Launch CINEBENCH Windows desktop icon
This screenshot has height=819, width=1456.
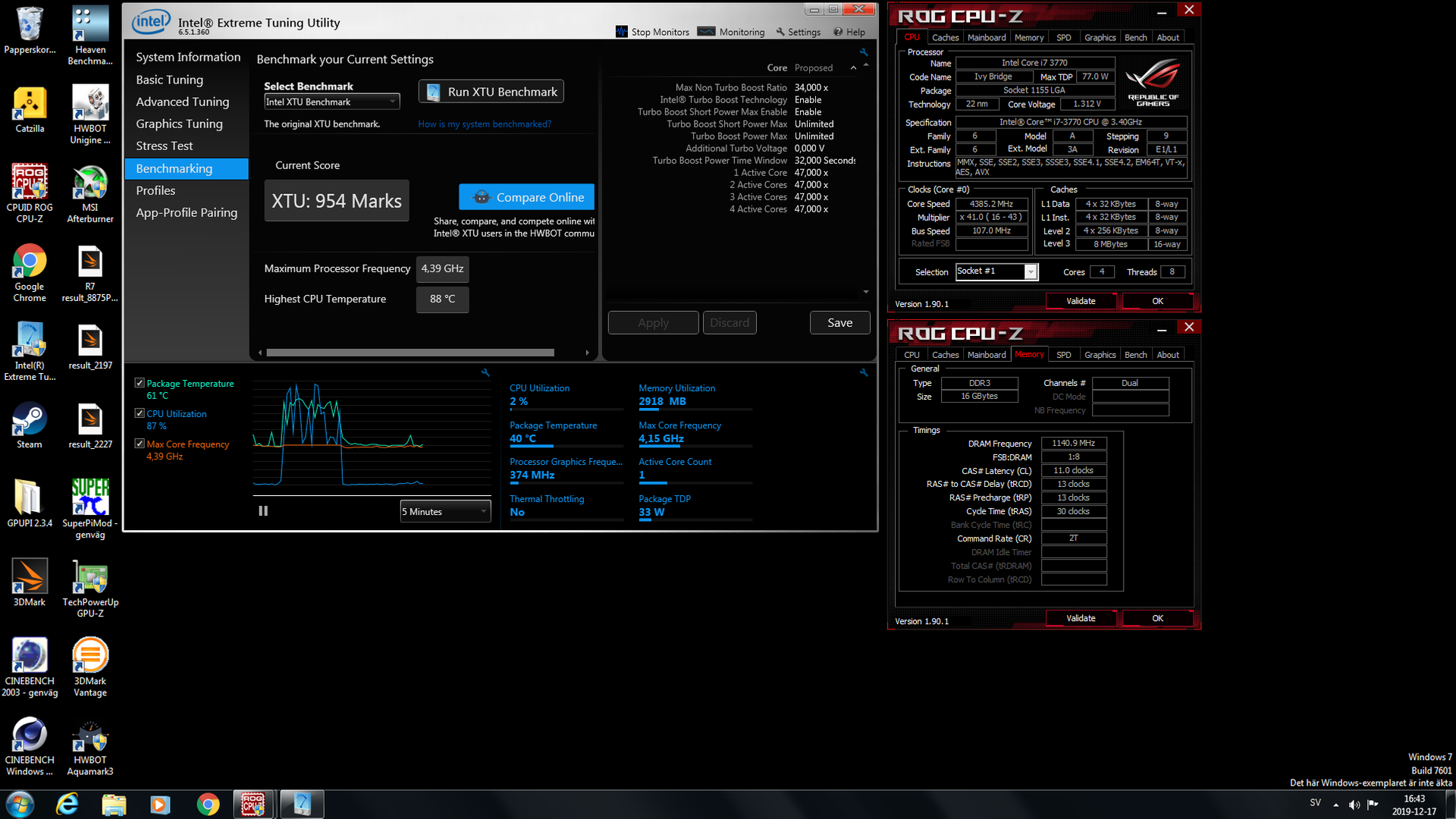30,746
